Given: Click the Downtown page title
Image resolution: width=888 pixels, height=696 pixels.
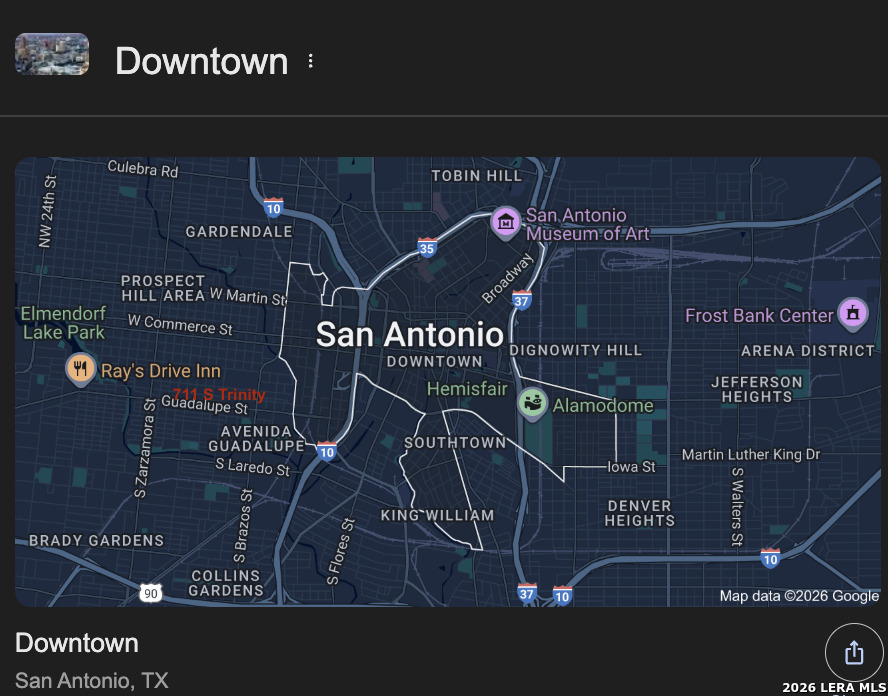Looking at the screenshot, I should point(201,61).
